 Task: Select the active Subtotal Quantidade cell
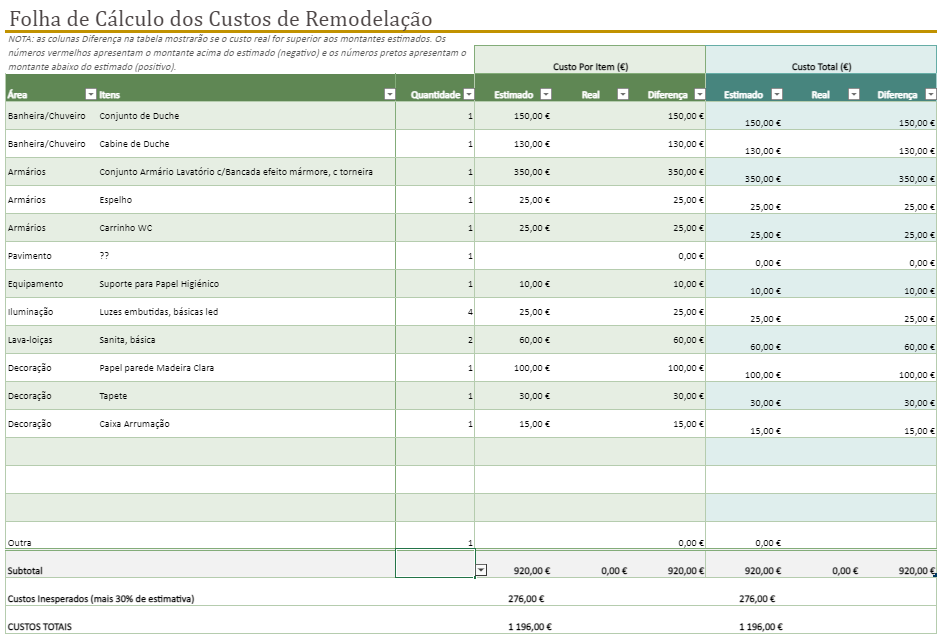[x=435, y=564]
